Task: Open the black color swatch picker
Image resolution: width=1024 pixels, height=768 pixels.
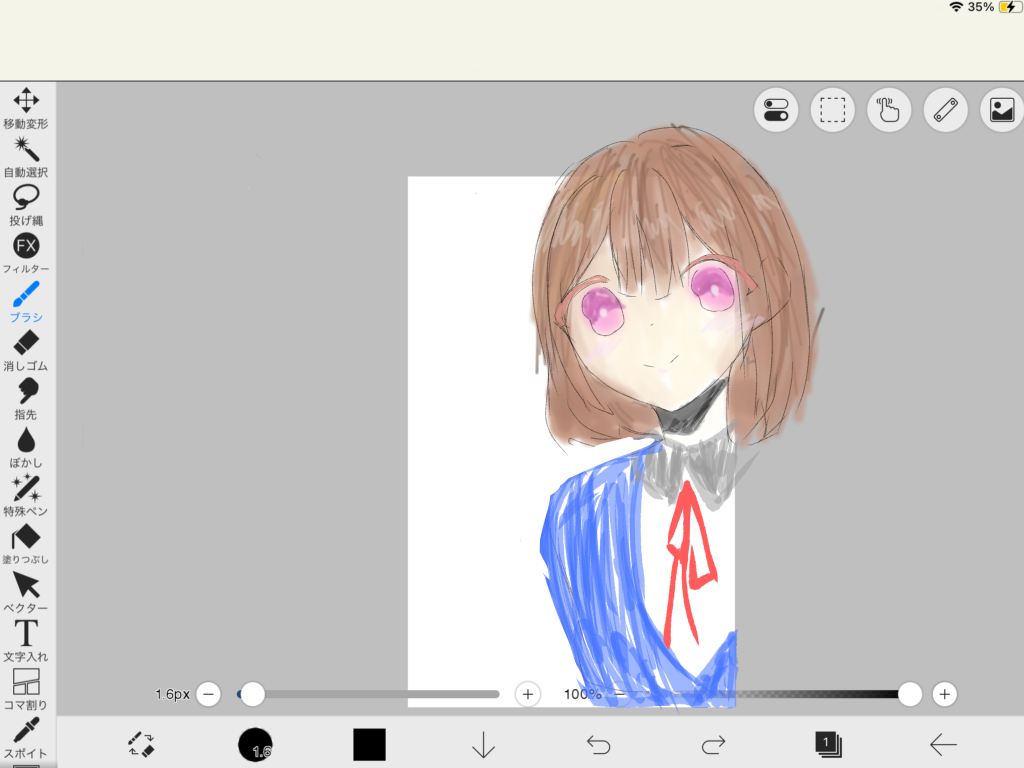Action: [369, 744]
